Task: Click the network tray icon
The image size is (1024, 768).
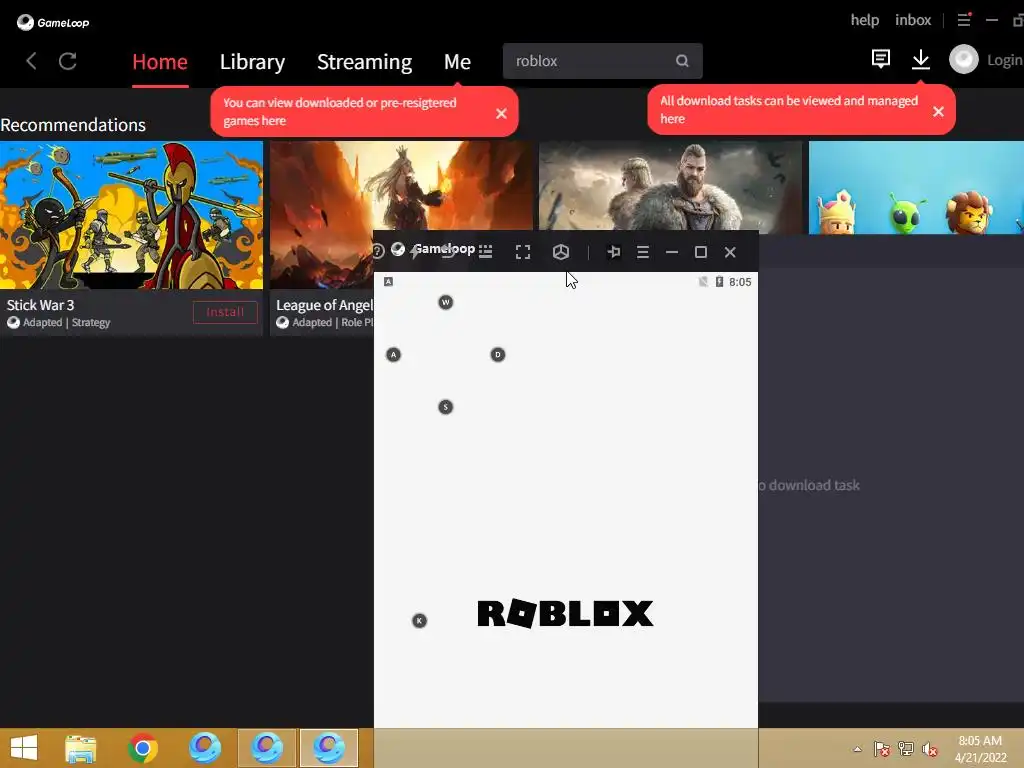Action: click(x=906, y=749)
